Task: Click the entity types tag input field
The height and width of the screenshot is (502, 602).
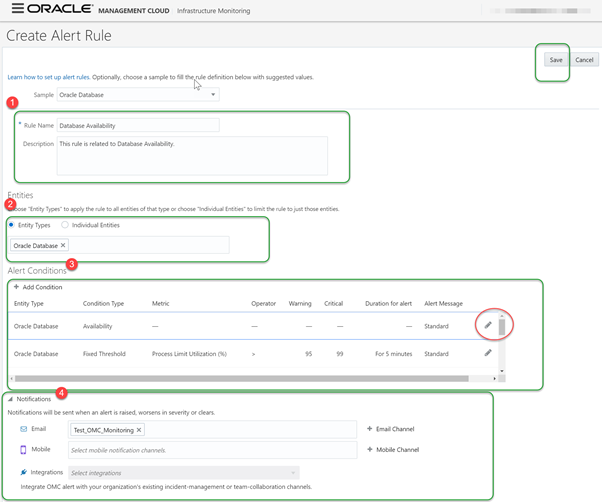Action: [x=119, y=245]
